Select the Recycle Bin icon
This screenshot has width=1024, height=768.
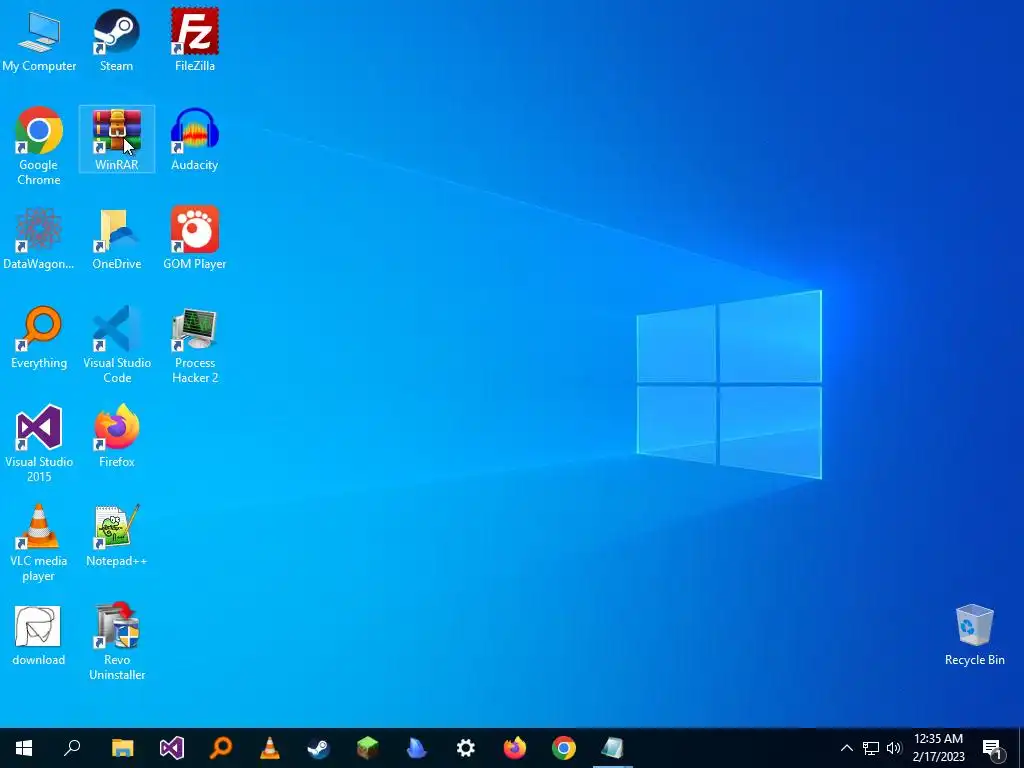tap(974, 635)
